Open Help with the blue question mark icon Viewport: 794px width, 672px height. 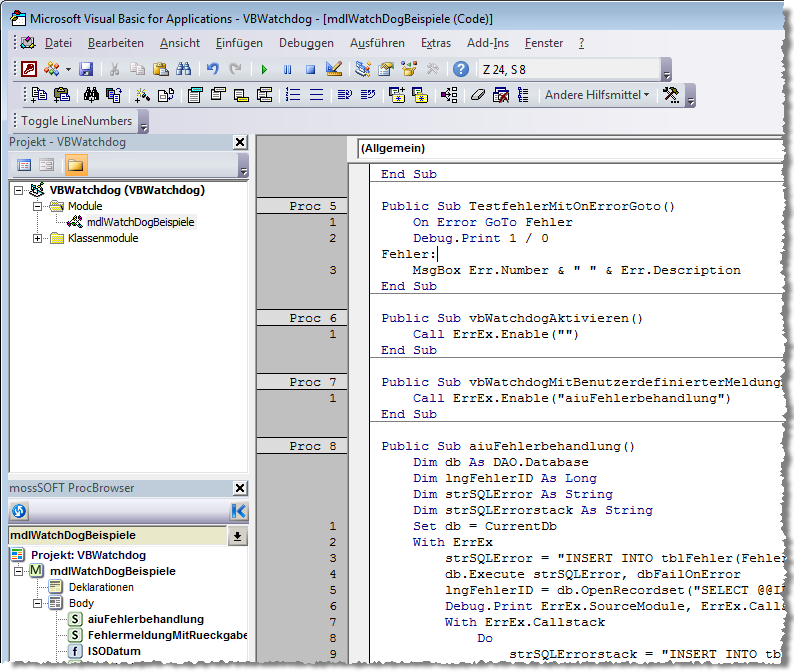[x=460, y=69]
